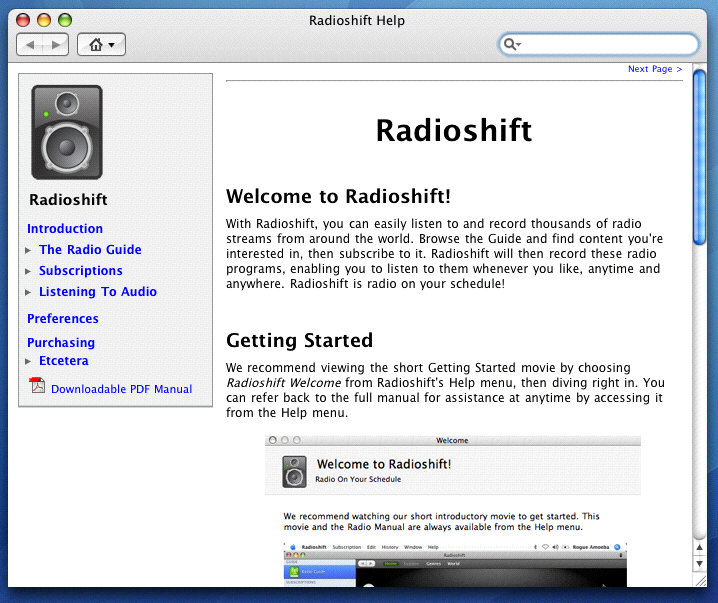Click the scroll up arrow

tap(699, 547)
